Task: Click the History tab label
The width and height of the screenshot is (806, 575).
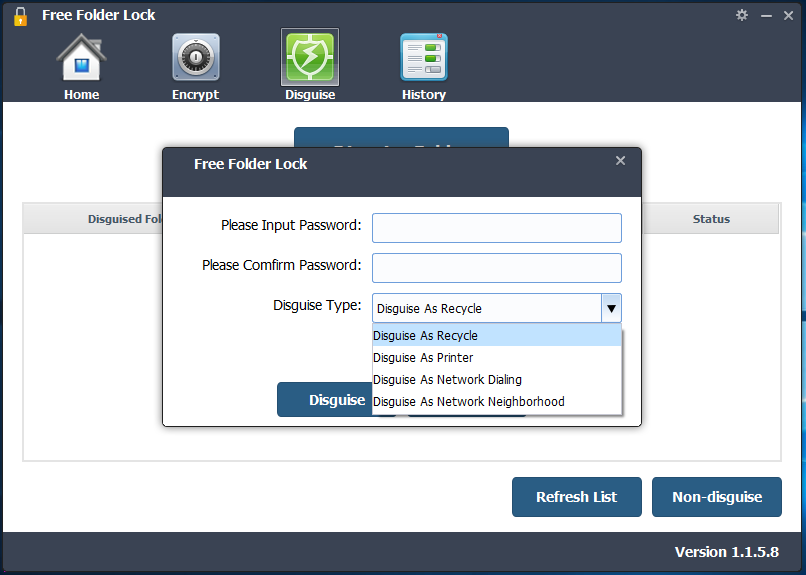Action: coord(424,95)
